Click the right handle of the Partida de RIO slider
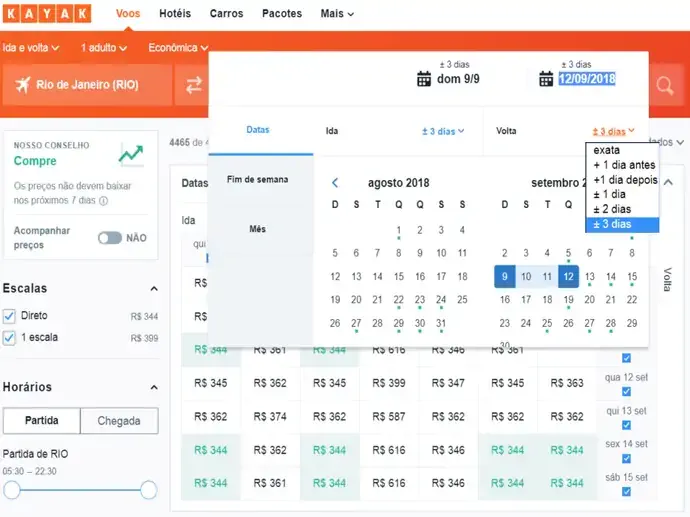Screen dimensions: 690x517 (x=149, y=490)
